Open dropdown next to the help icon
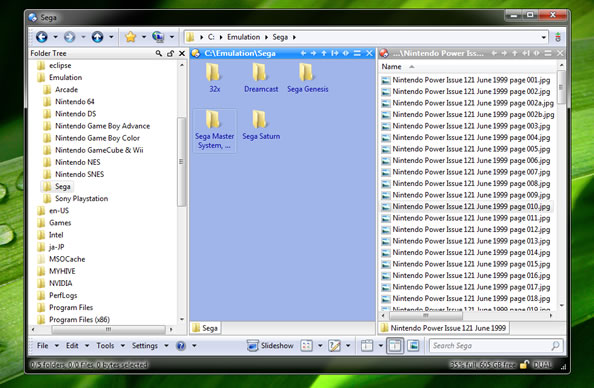This screenshot has height=388, width=594. pos(194,346)
